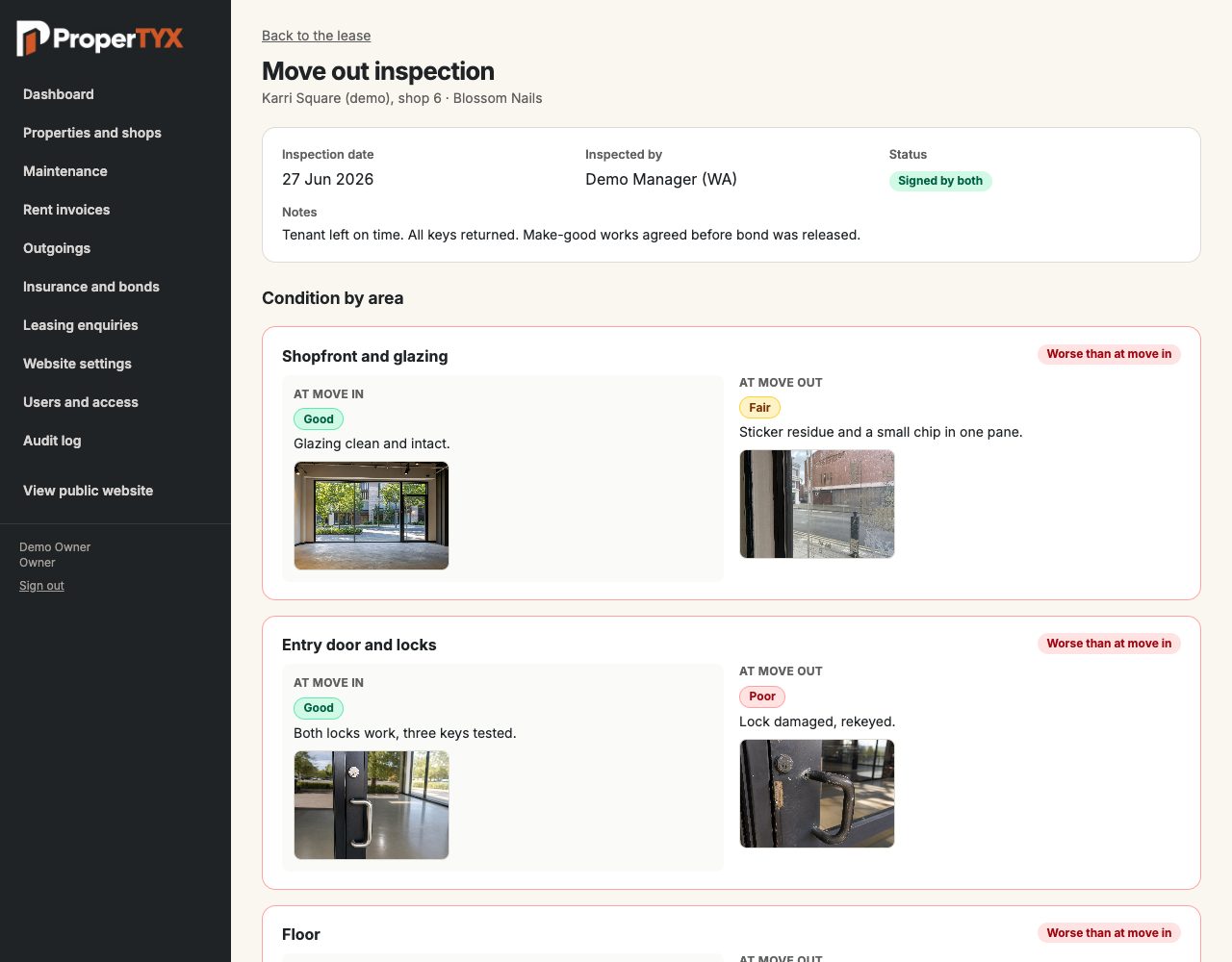This screenshot has height=962, width=1232.
Task: View the entry door move-out photo
Action: [817, 794]
